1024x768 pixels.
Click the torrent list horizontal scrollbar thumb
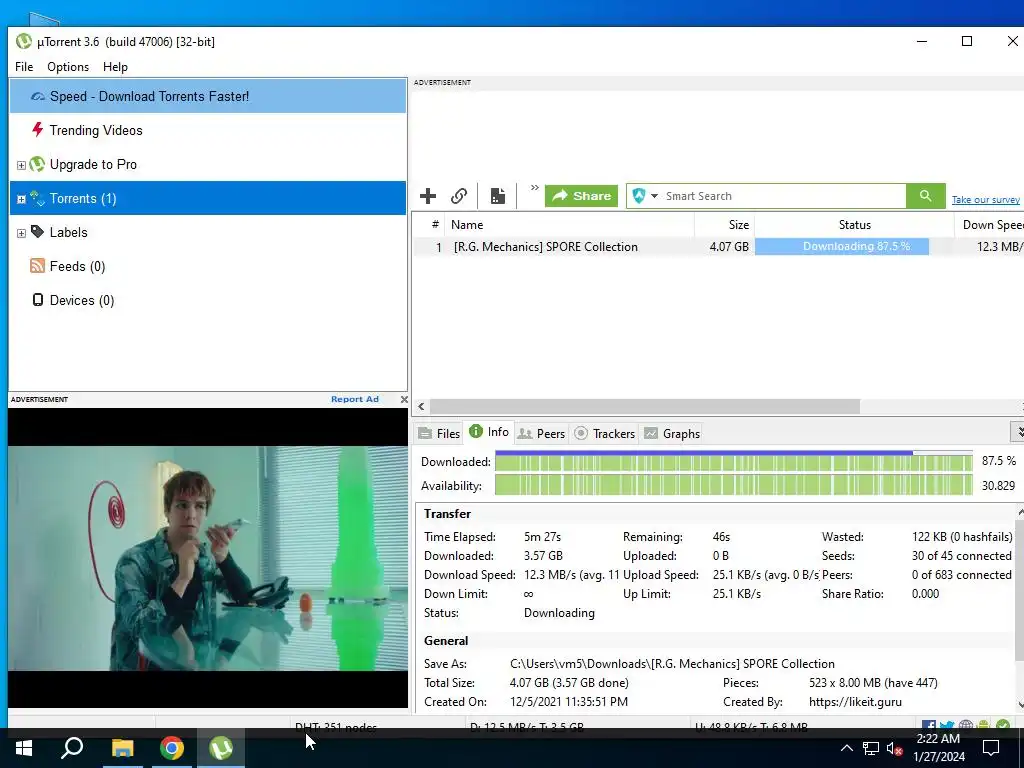click(x=645, y=406)
